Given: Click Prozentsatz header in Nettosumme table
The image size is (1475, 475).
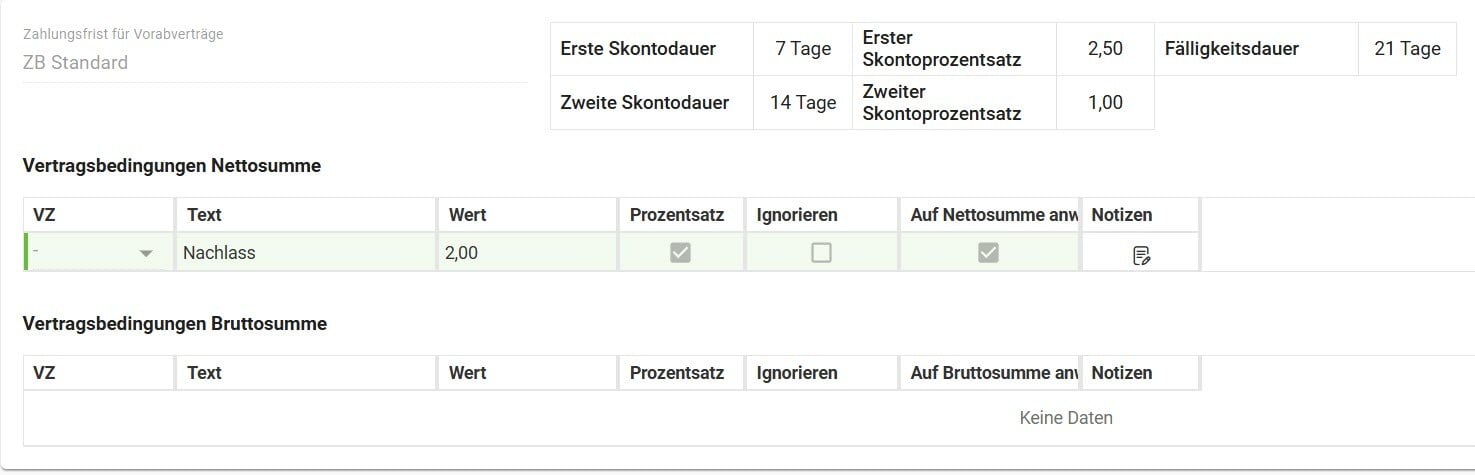Looking at the screenshot, I should (x=680, y=215).
